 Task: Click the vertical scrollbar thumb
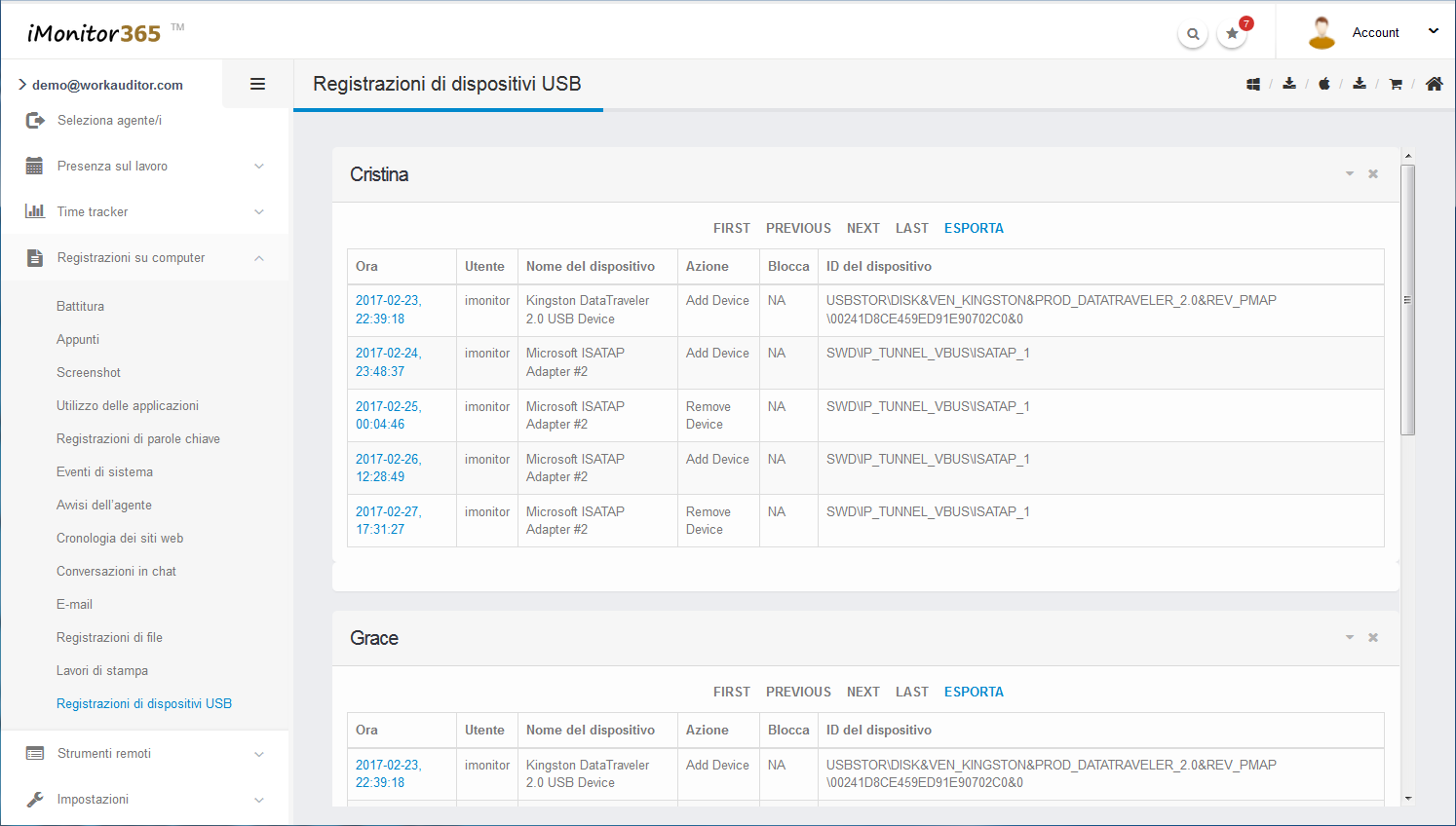pos(1407,299)
